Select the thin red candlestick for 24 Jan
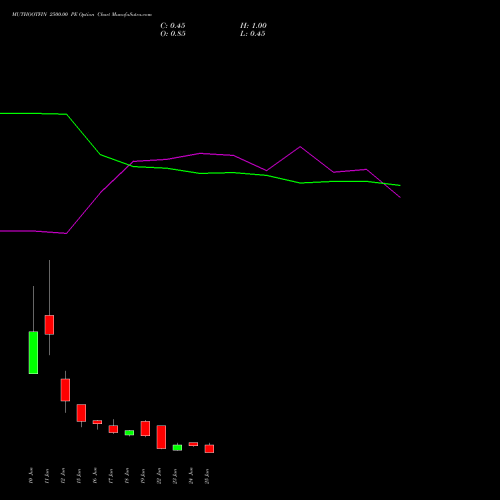The width and height of the screenshot is (500, 500). 193,444
